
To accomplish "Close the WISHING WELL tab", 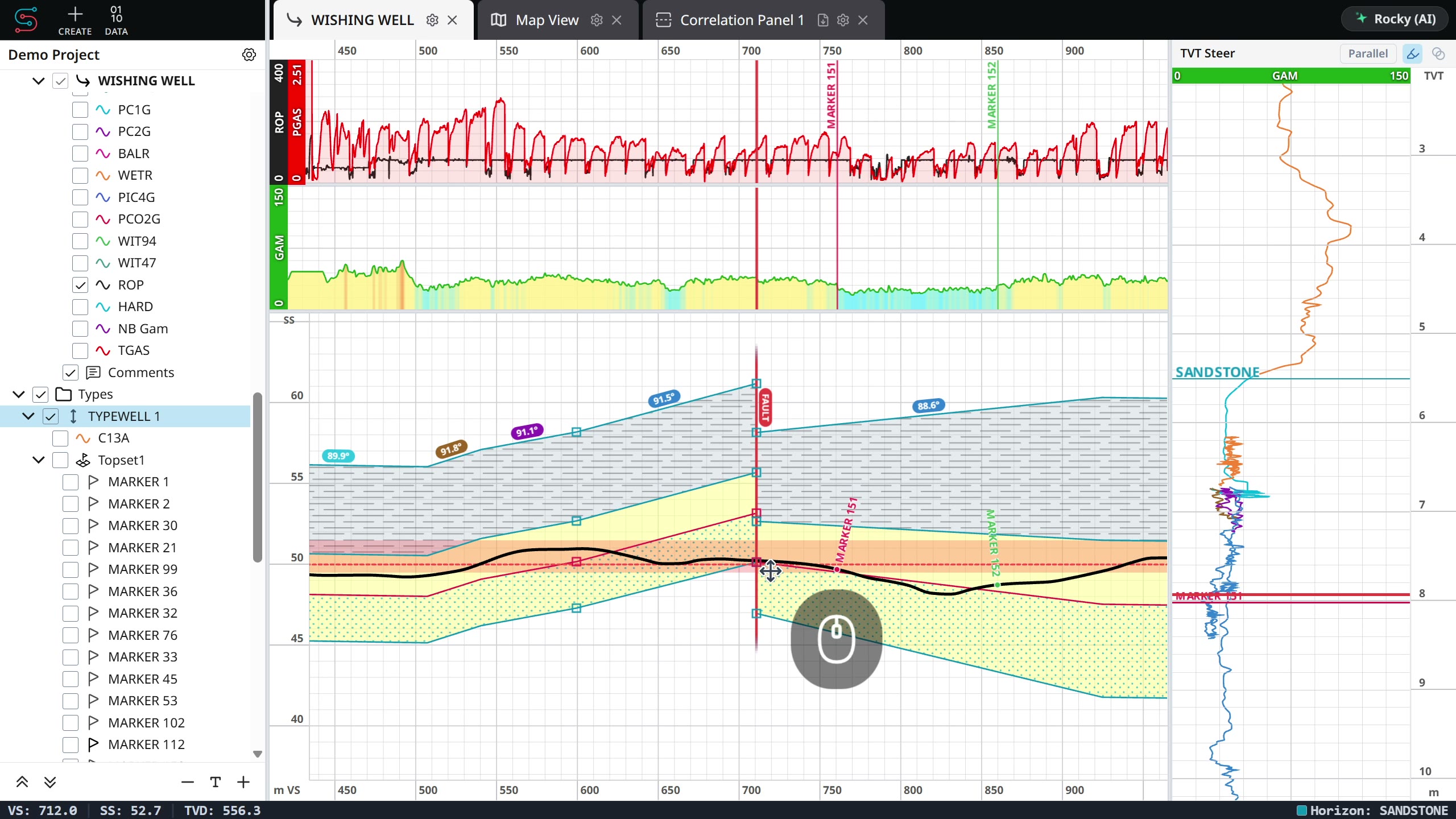I will coord(453,20).
